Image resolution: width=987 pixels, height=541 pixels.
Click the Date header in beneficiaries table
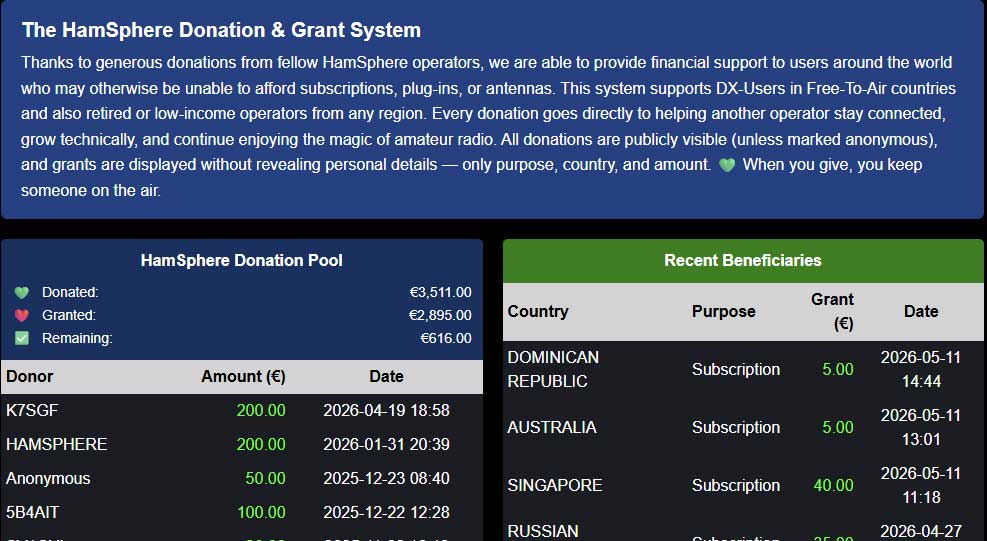click(x=922, y=312)
